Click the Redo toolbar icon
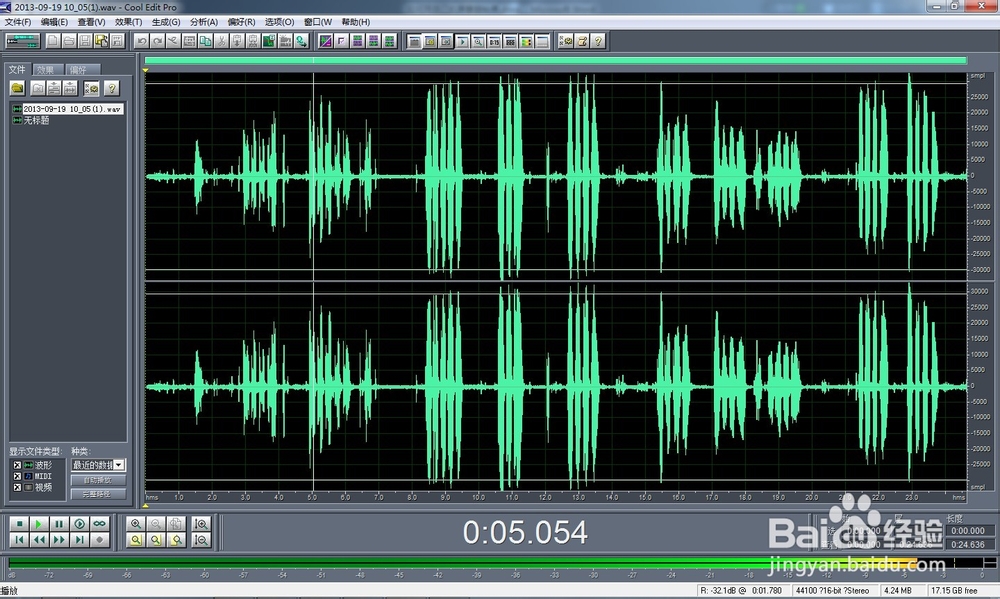The image size is (1000, 599). point(158,41)
